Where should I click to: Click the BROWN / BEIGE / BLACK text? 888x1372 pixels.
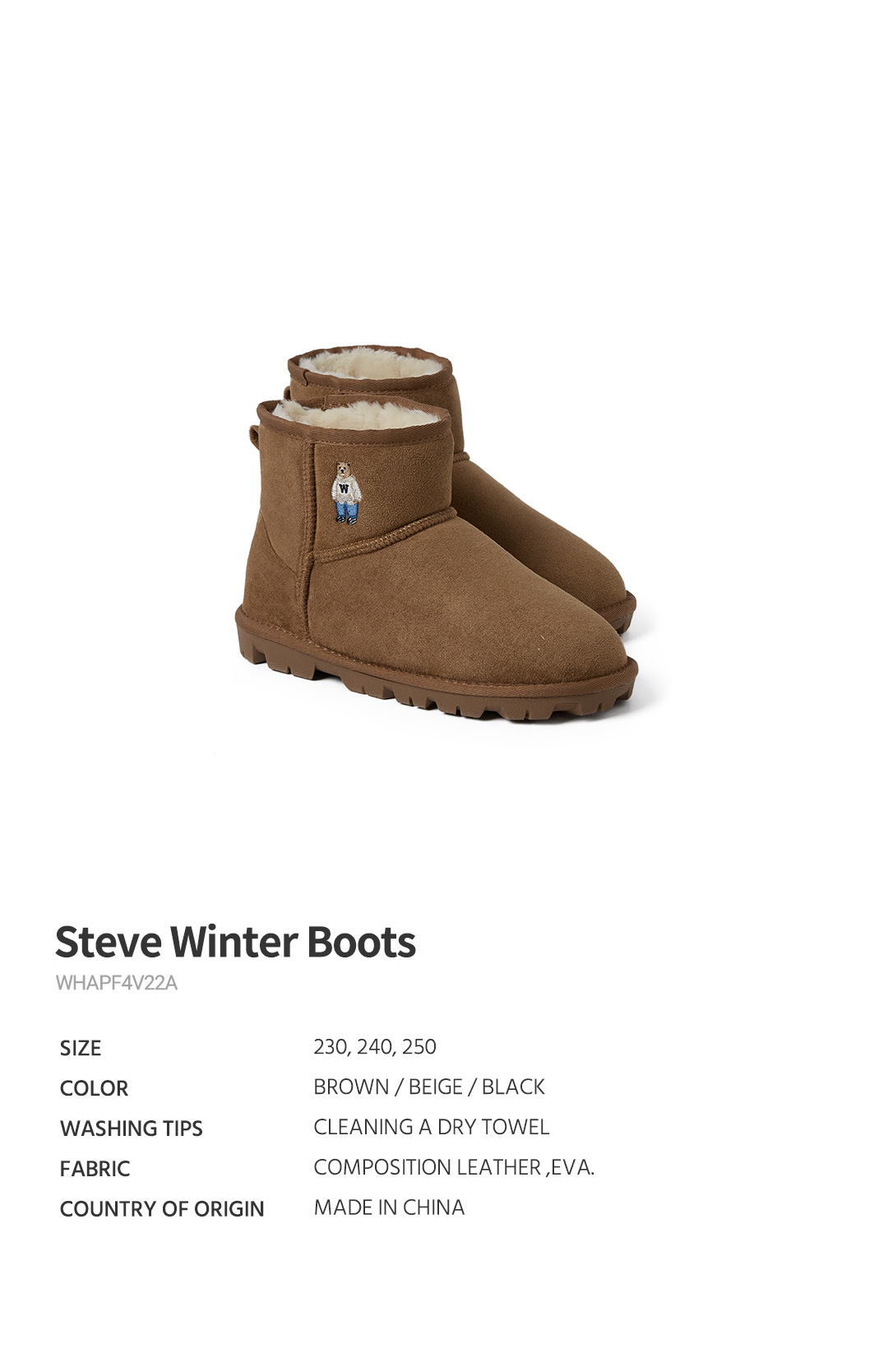[429, 1087]
